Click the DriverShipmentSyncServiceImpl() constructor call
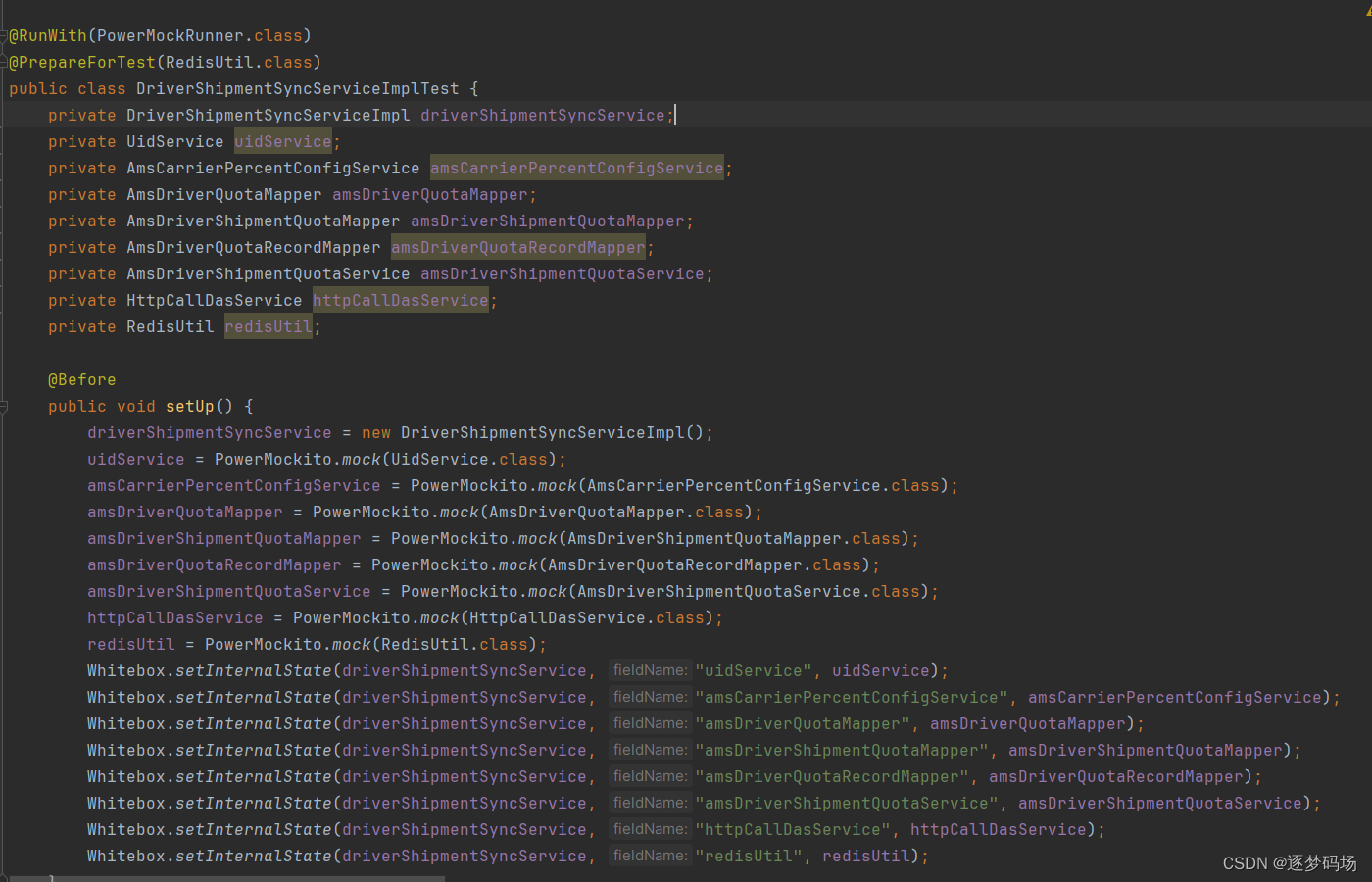The height and width of the screenshot is (882, 1372). pyautogui.click(x=553, y=433)
